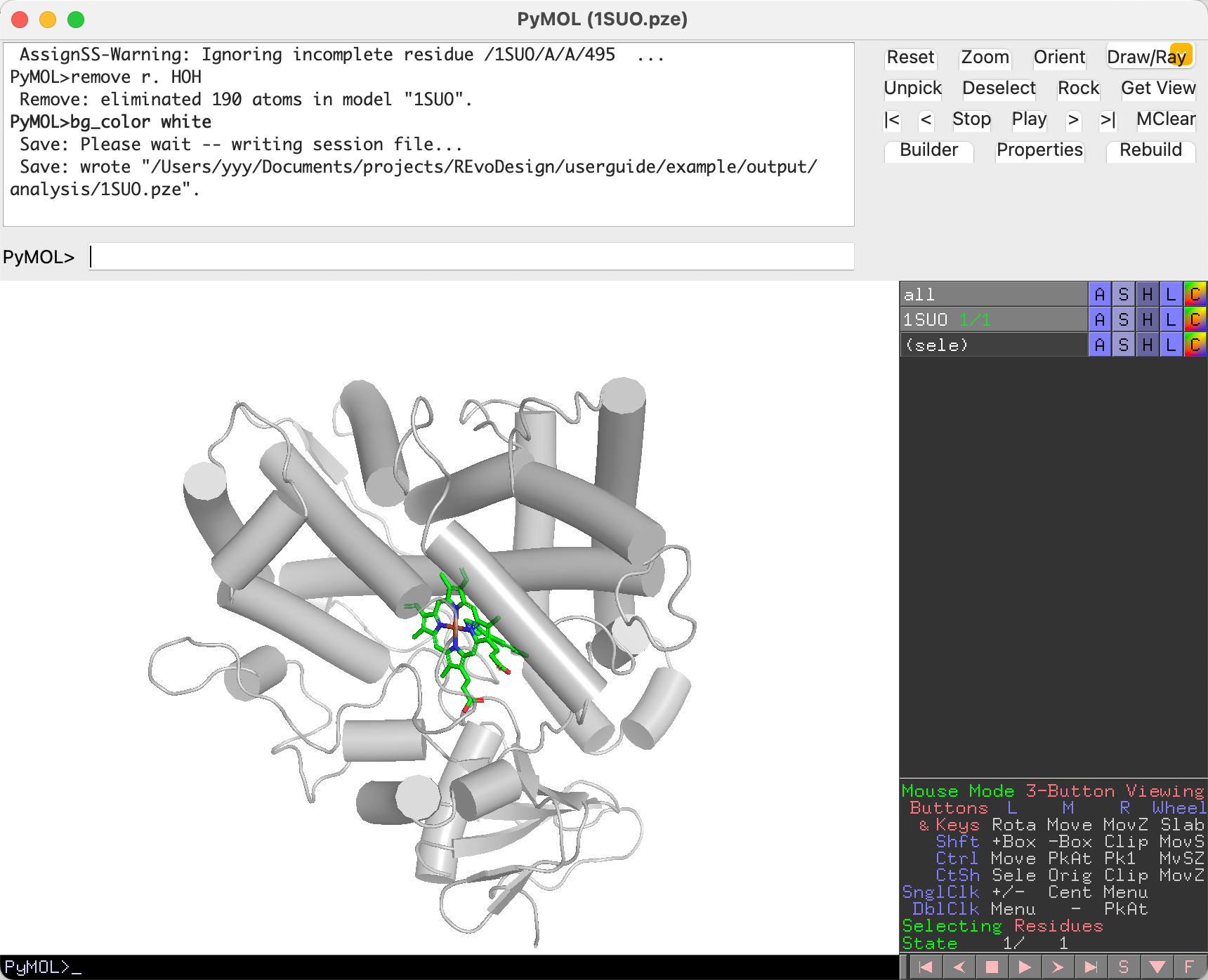1208x980 pixels.
Task: Click the Draw/Ray button
Action: tap(1150, 58)
